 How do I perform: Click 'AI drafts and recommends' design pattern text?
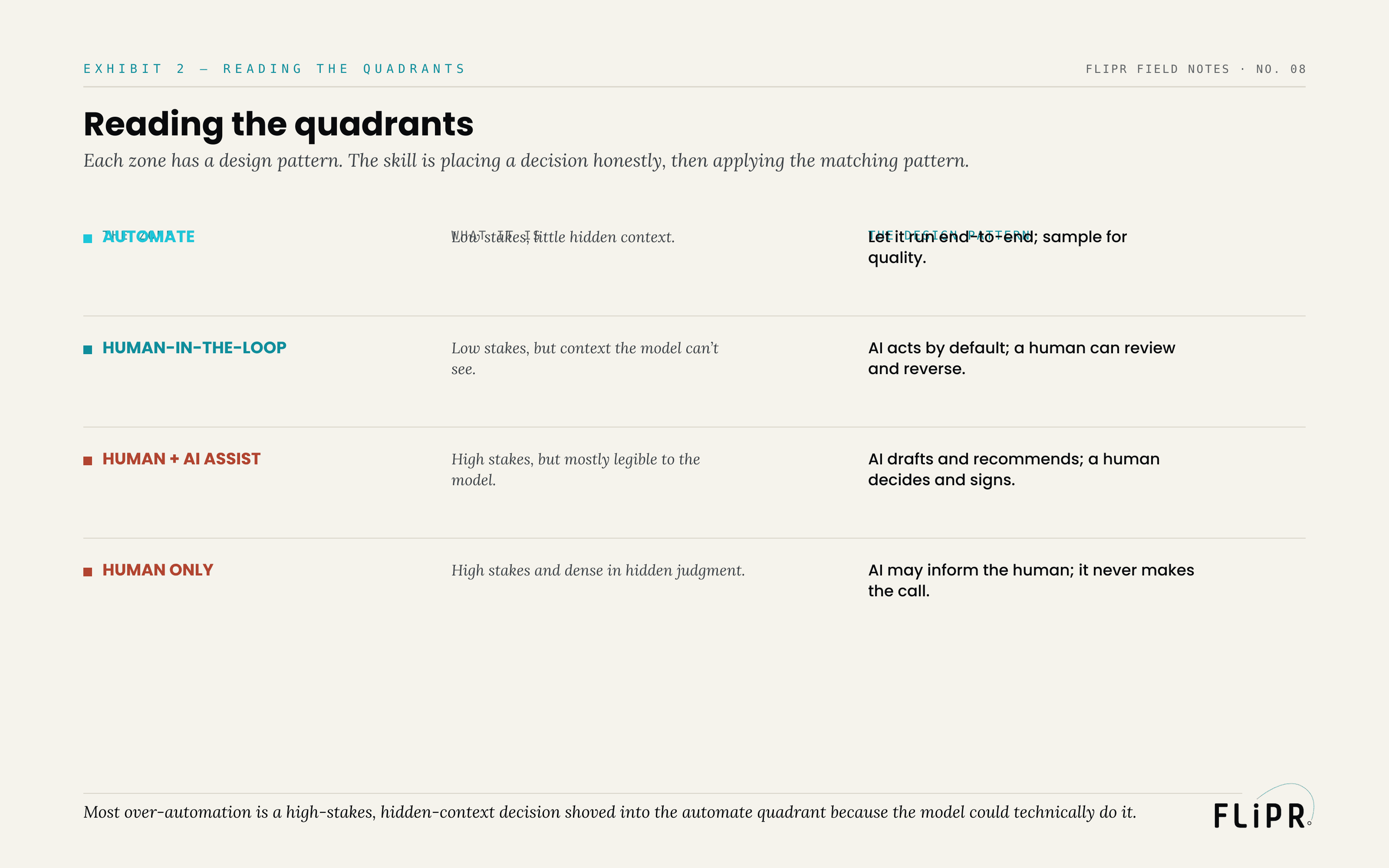[1014, 469]
